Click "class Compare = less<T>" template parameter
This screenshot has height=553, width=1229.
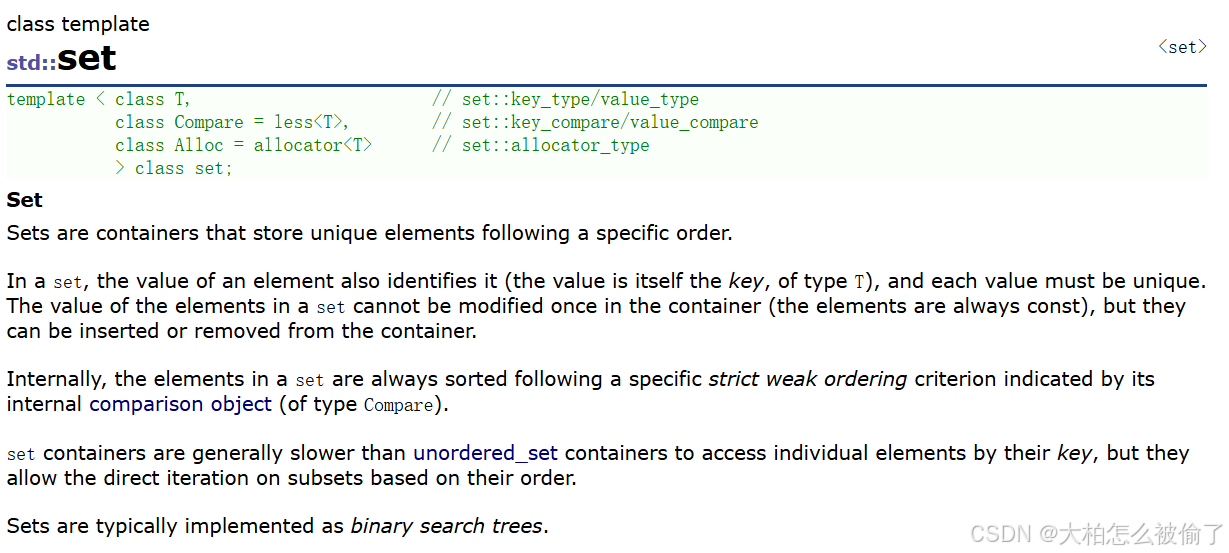(x=232, y=122)
